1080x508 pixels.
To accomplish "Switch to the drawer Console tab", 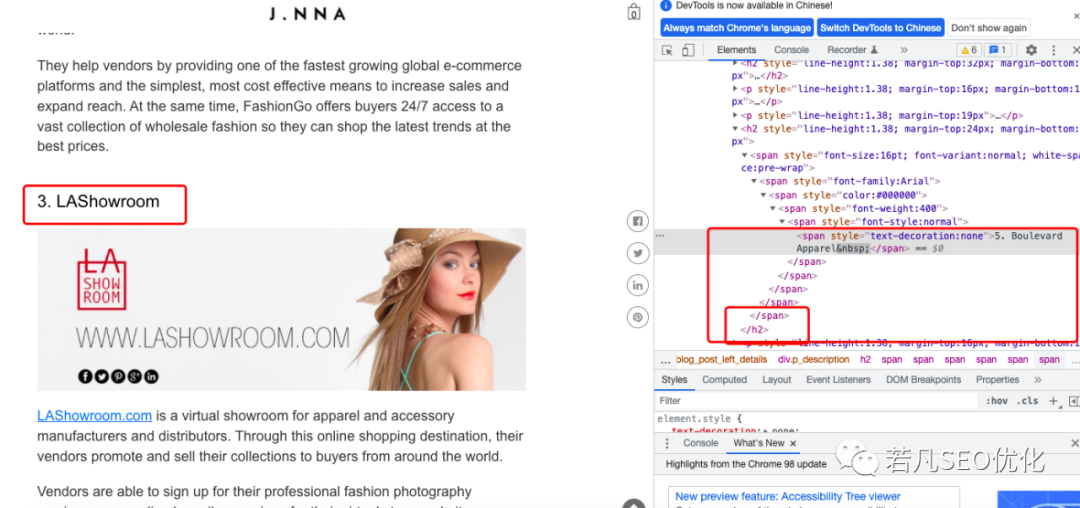I will [x=700, y=443].
